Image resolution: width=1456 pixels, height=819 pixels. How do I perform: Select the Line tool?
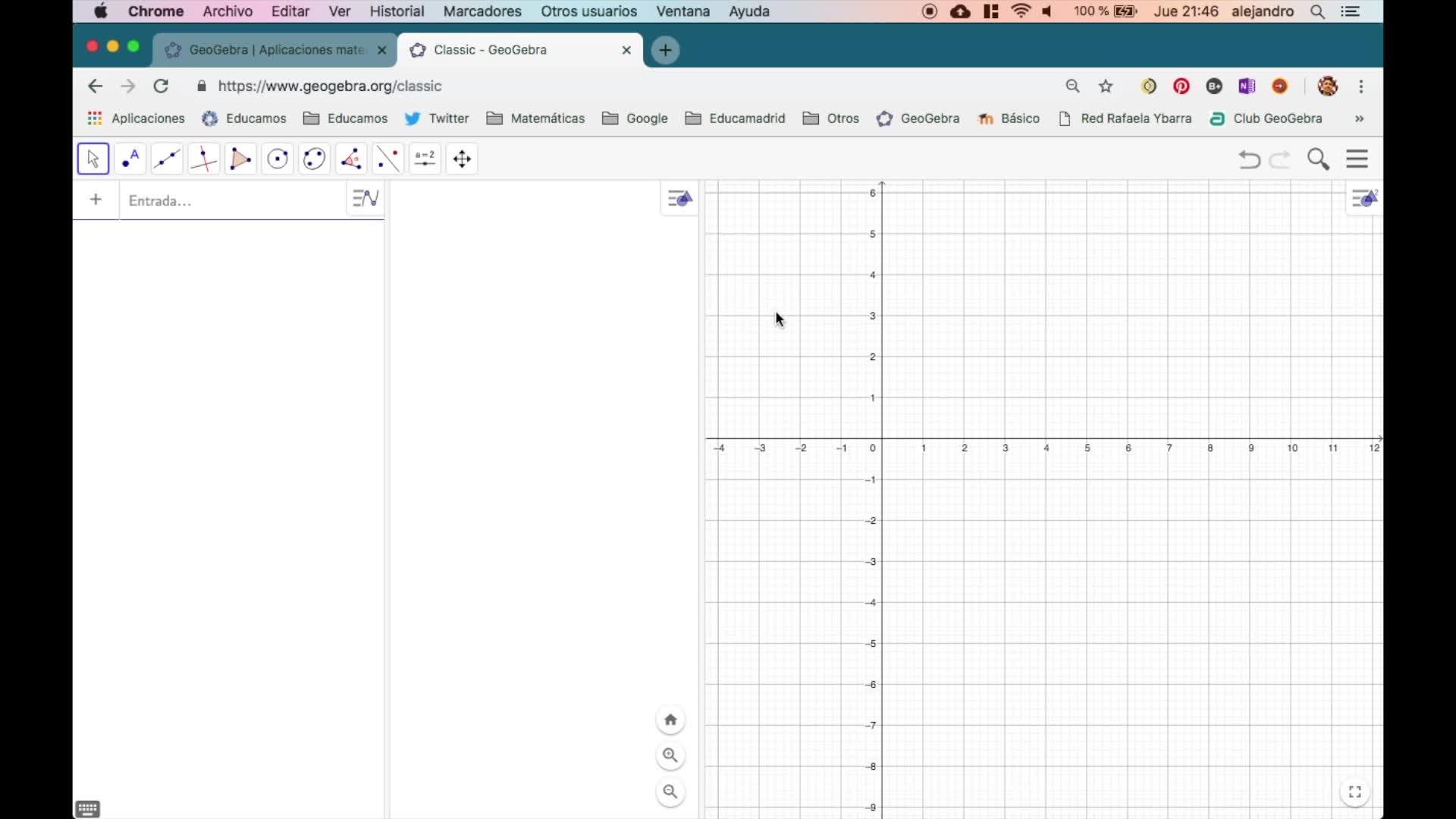pyautogui.click(x=167, y=159)
